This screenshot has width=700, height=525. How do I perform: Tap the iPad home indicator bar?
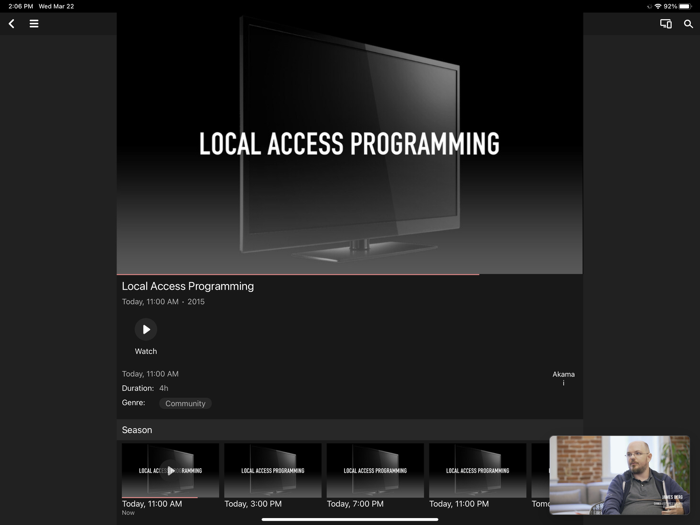tap(350, 520)
